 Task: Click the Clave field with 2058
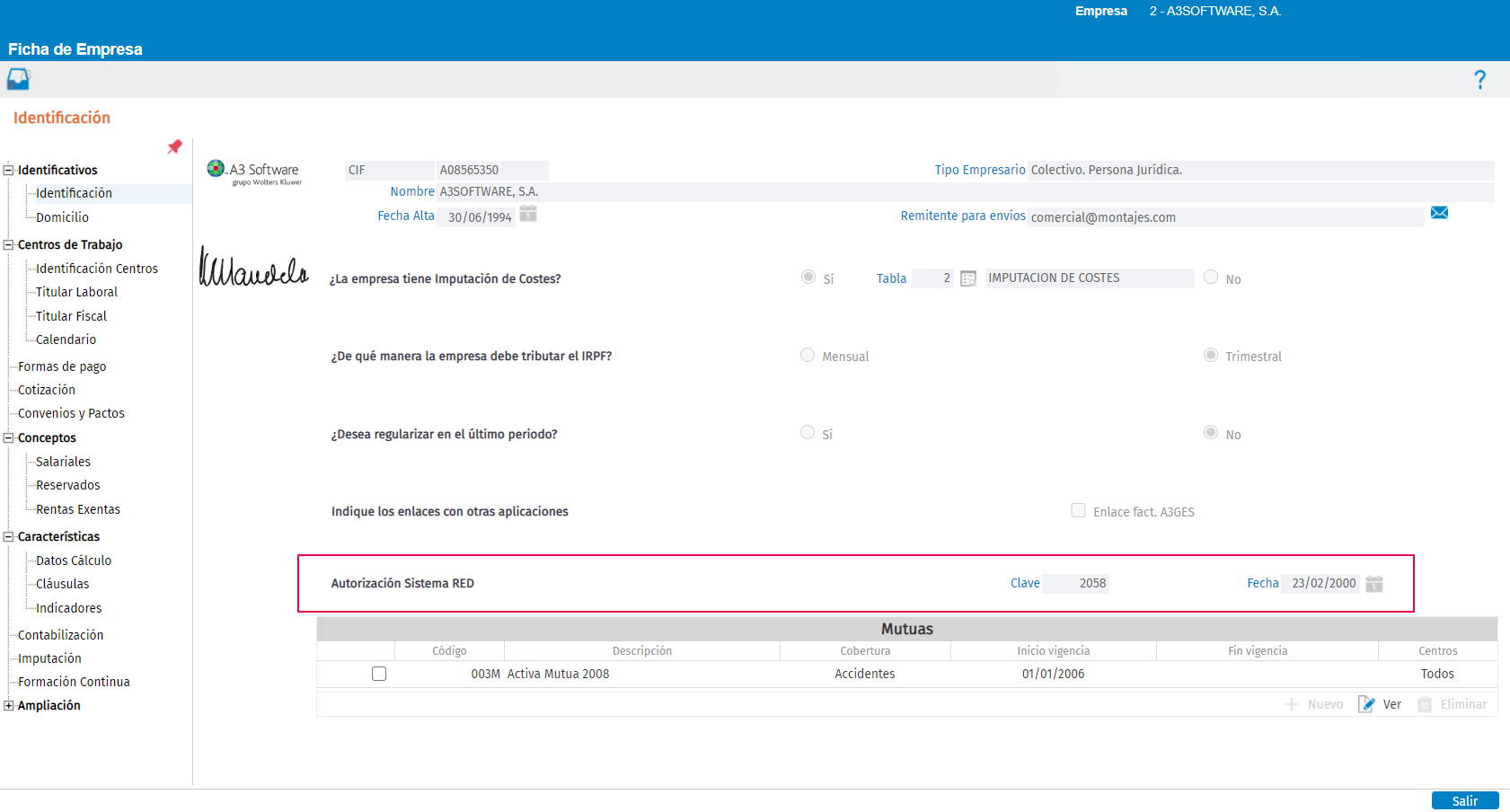(x=1076, y=584)
